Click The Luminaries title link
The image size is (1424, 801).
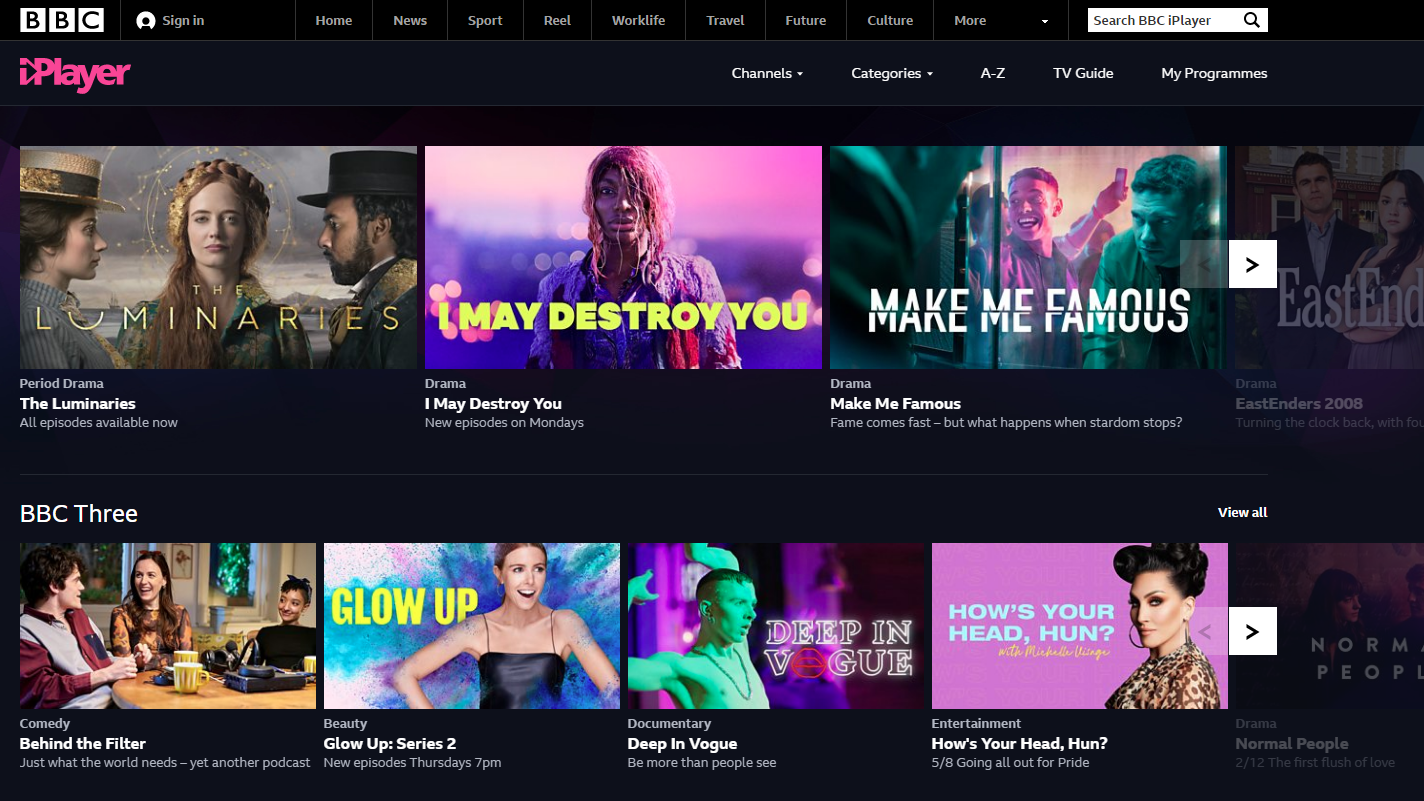coord(78,403)
